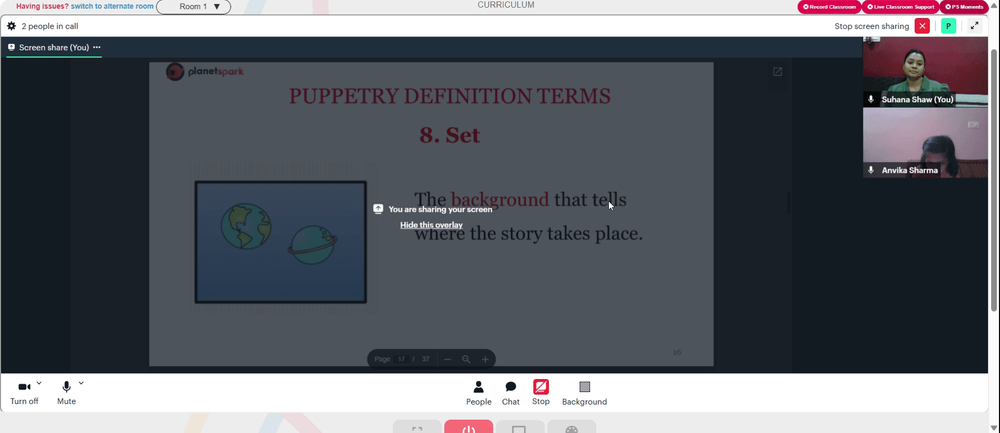Click the PS Moments button

pyautogui.click(x=964, y=7)
